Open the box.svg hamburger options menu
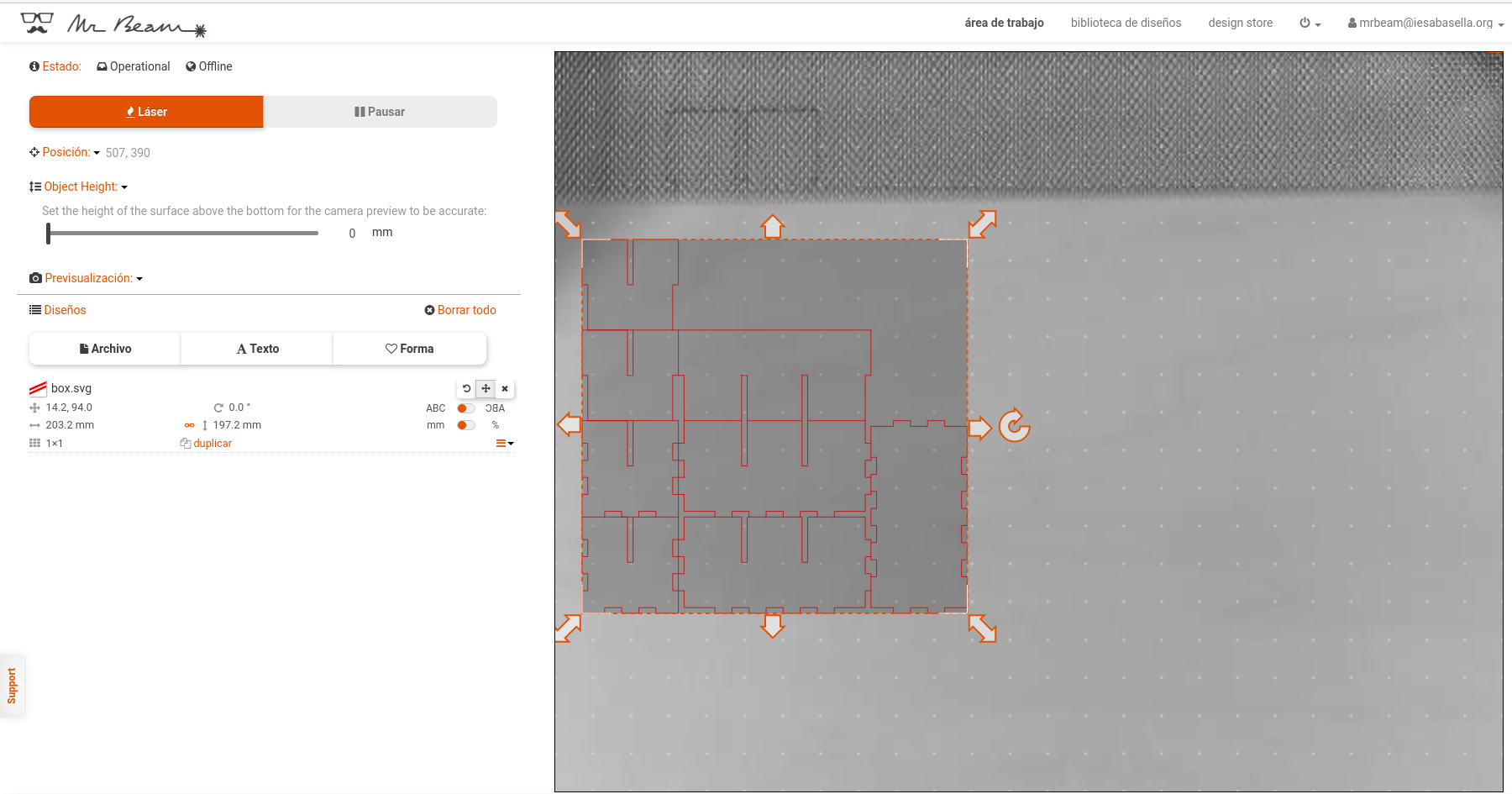The height and width of the screenshot is (794, 1512). coord(504,443)
